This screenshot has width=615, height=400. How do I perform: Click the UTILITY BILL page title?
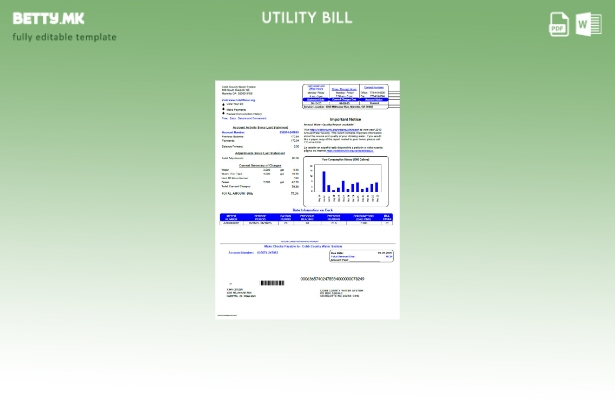click(307, 18)
